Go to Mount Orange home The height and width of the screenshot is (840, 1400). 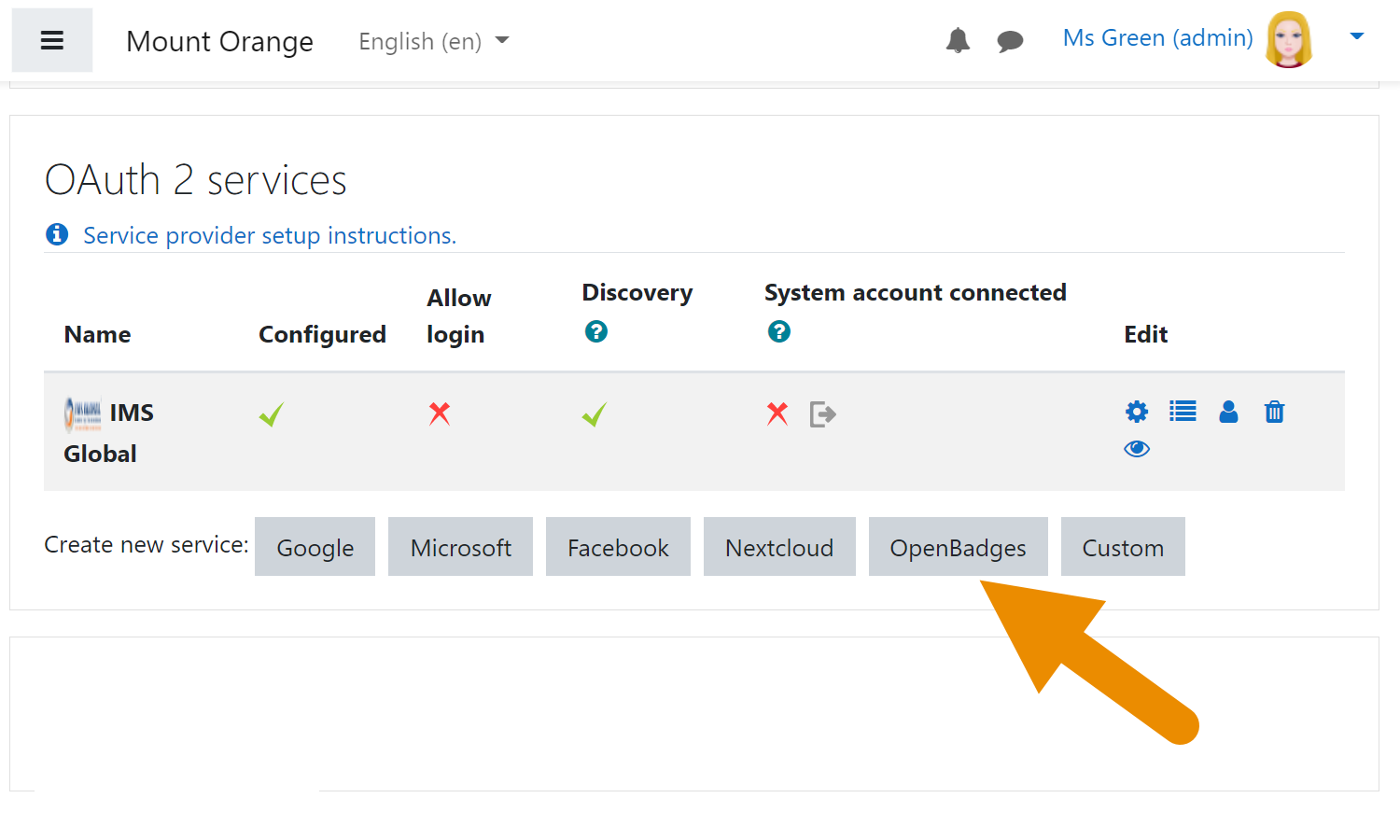tap(219, 41)
